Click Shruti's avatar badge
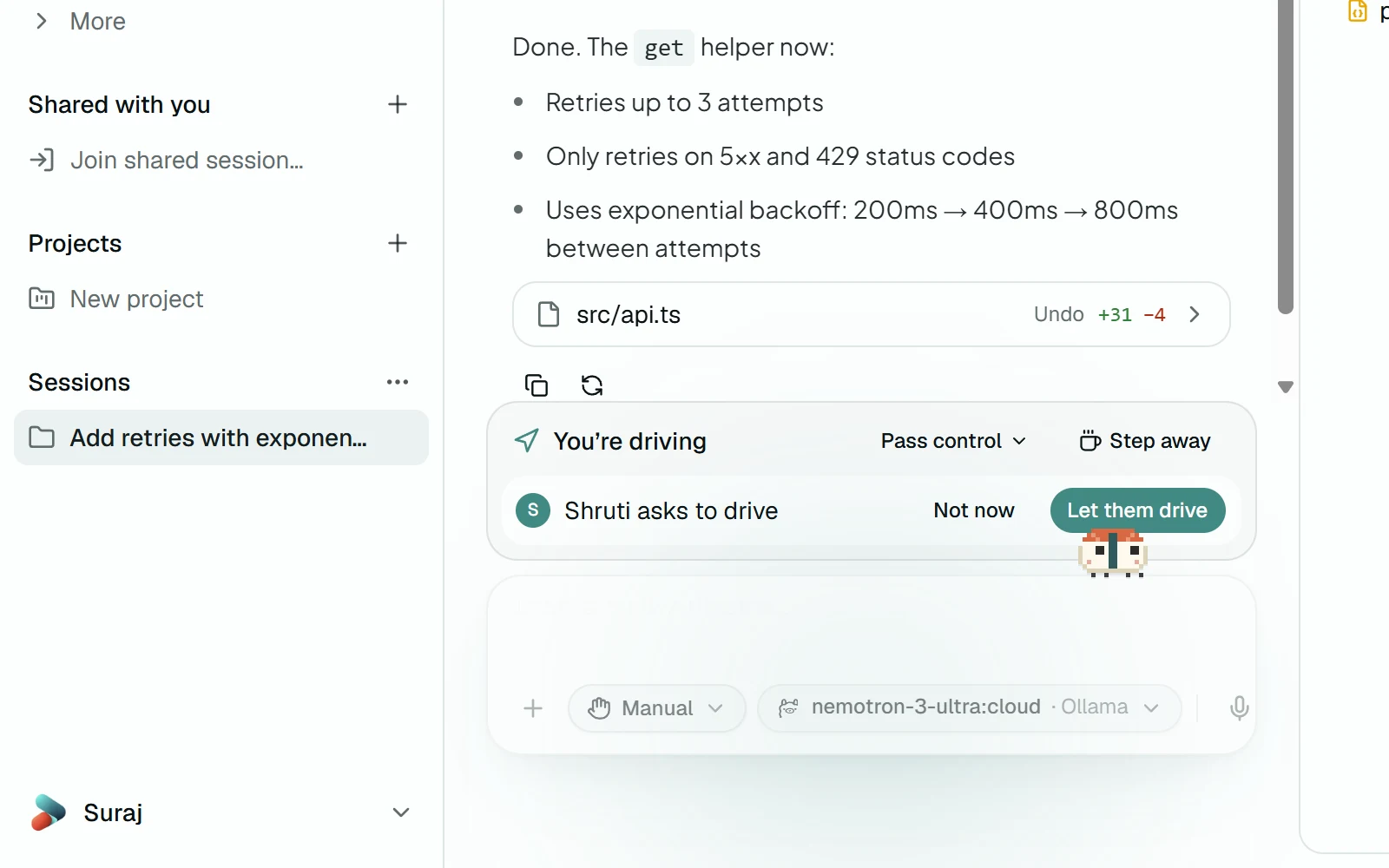 pyautogui.click(x=533, y=510)
